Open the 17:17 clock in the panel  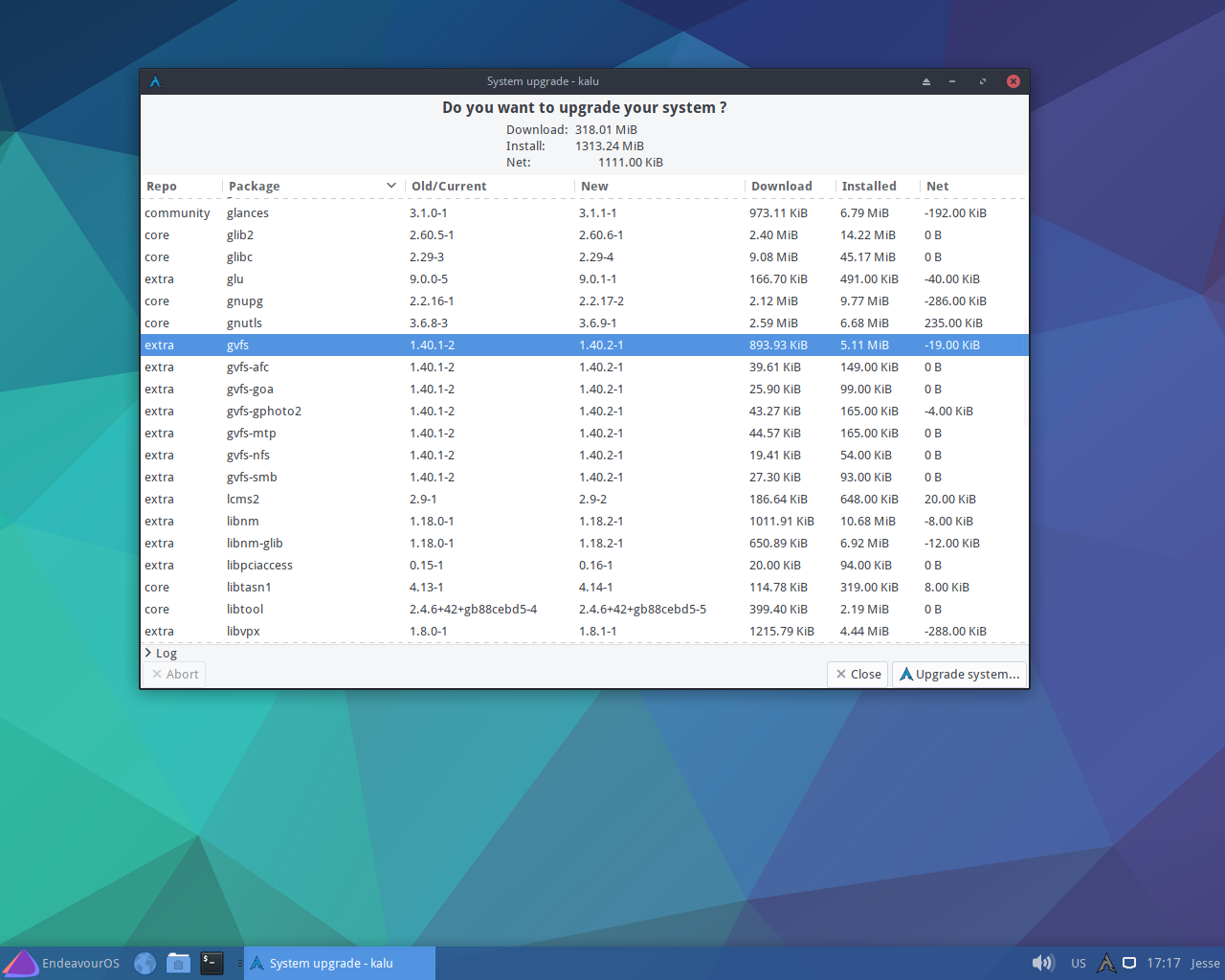[1163, 963]
